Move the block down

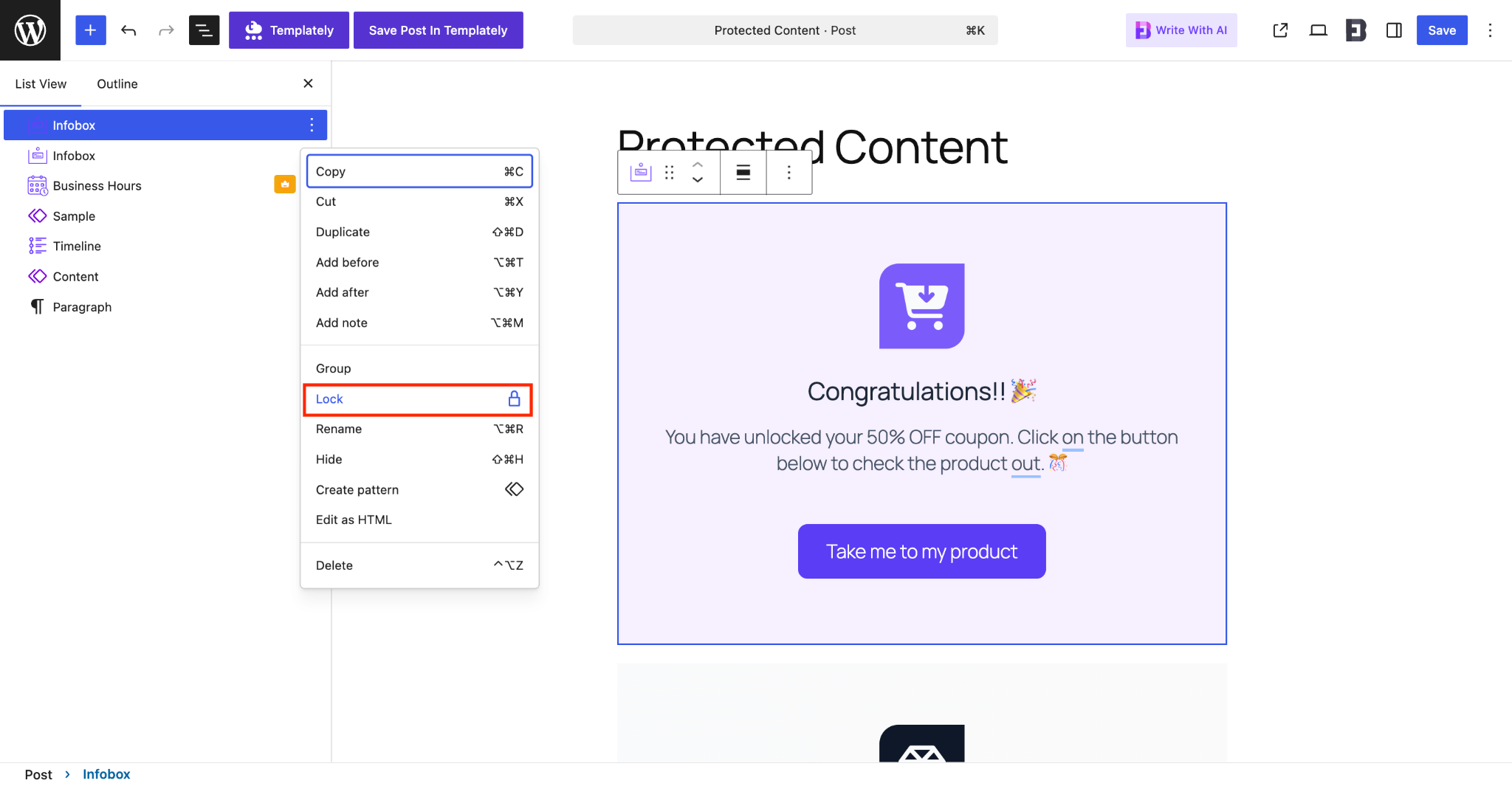[698, 180]
